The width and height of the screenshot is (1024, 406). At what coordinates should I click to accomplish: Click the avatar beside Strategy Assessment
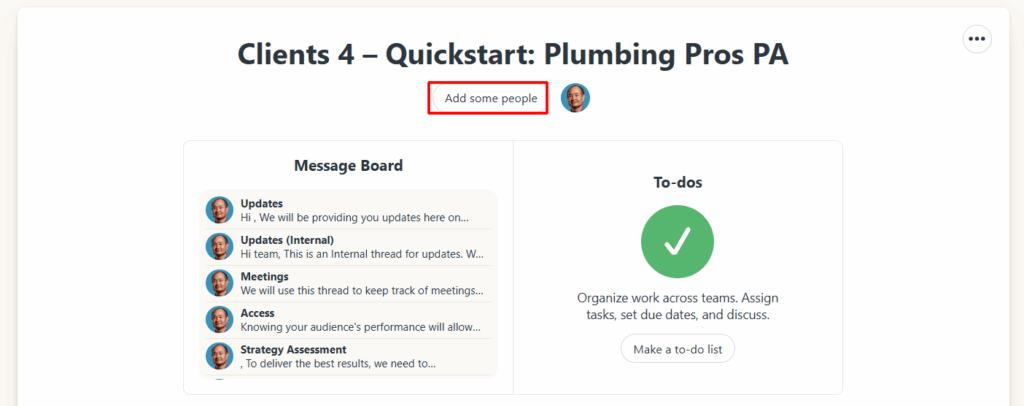point(220,356)
